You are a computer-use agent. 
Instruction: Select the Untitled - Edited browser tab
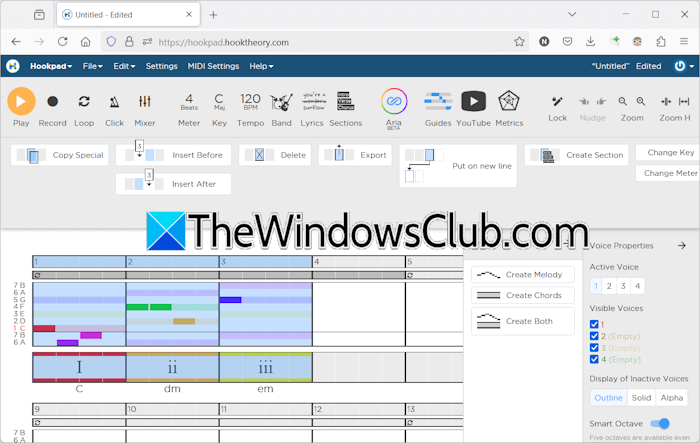click(129, 15)
